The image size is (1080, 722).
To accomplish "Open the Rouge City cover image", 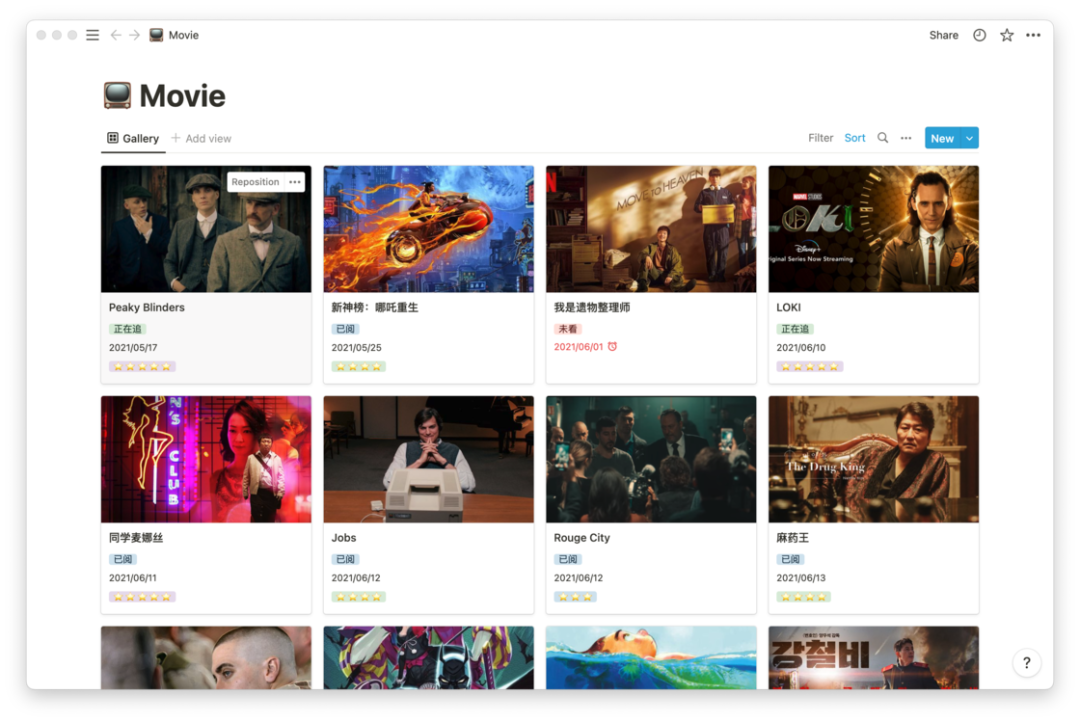I will pyautogui.click(x=651, y=459).
